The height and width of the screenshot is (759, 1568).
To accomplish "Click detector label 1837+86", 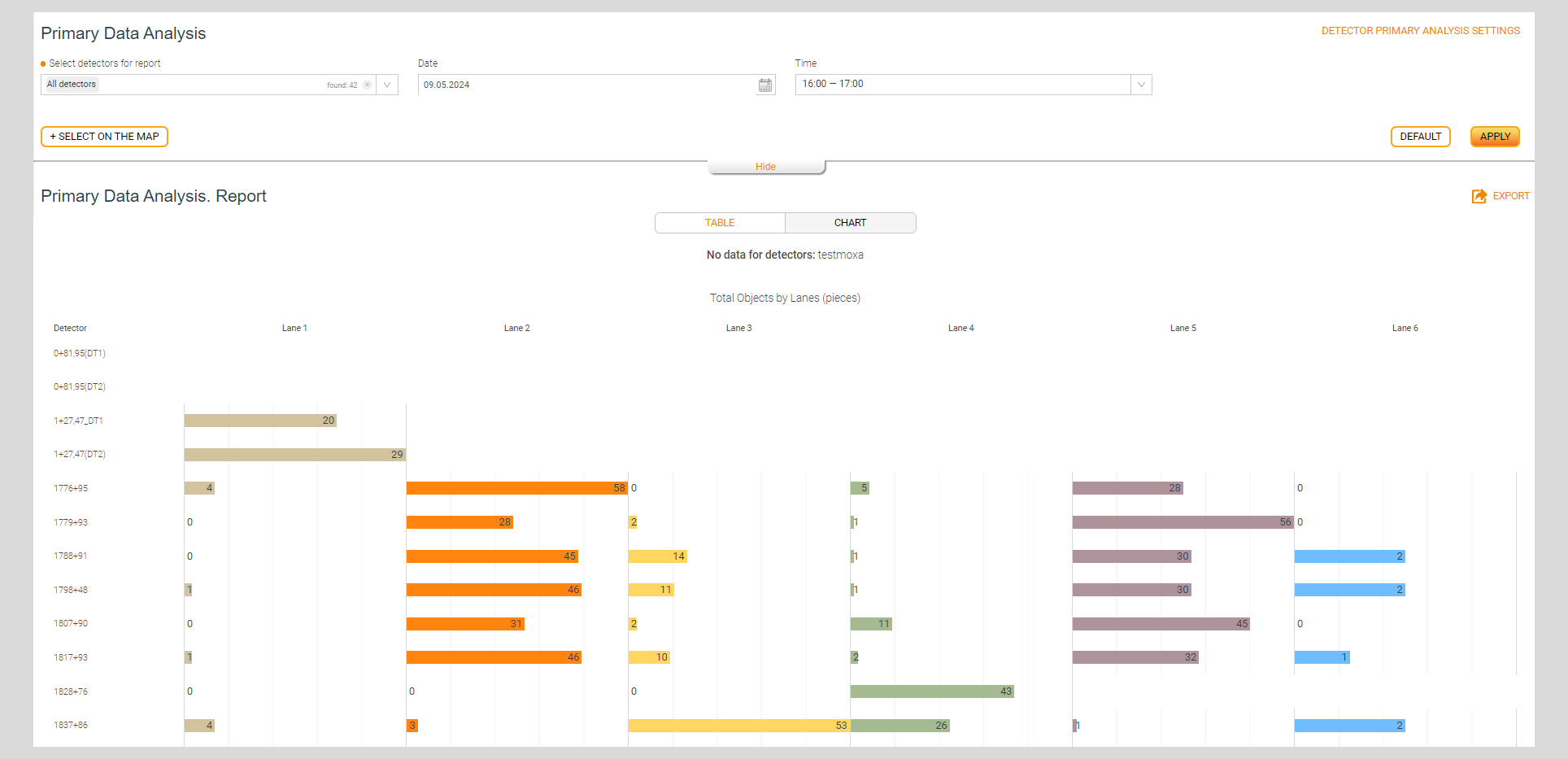I will [x=71, y=725].
